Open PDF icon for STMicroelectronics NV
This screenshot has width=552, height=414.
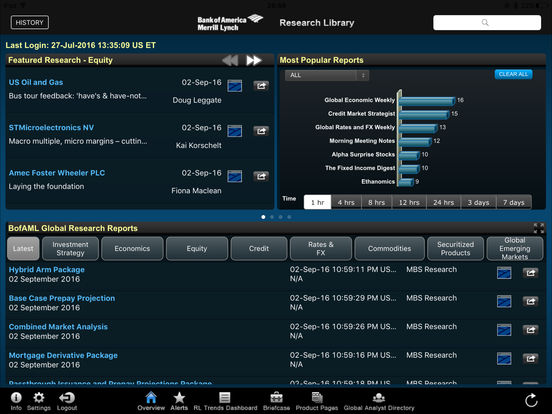234,131
